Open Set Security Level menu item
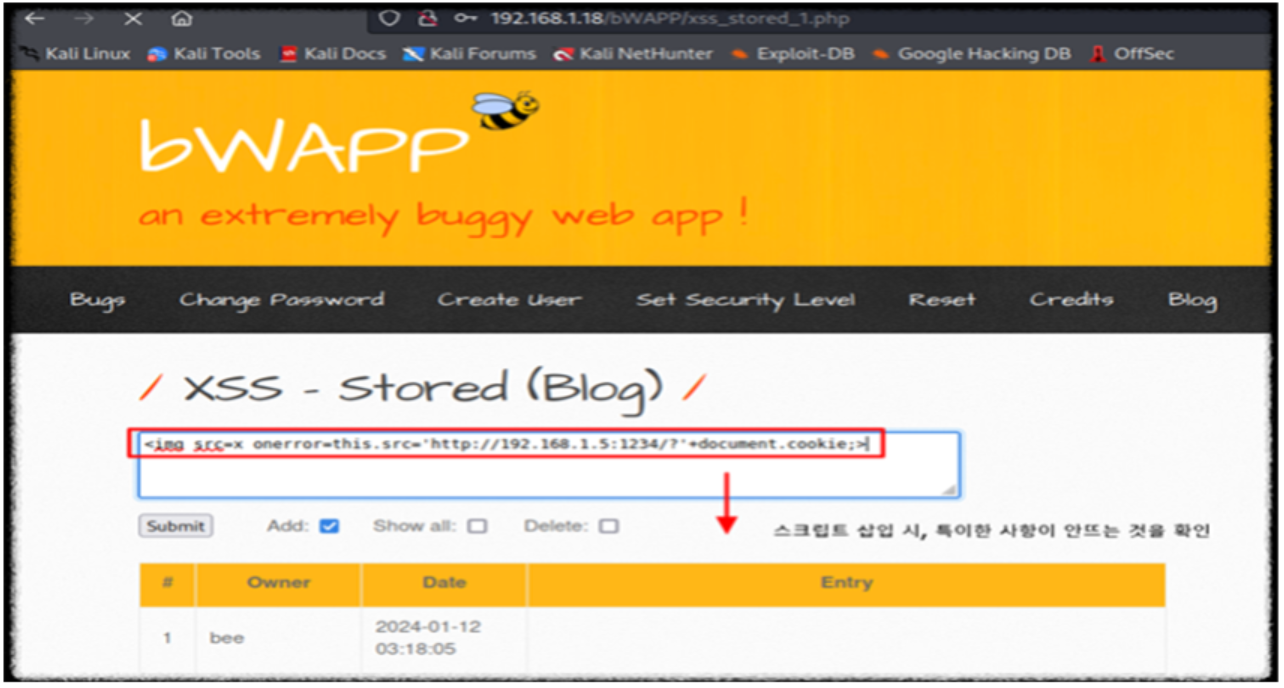 (745, 300)
